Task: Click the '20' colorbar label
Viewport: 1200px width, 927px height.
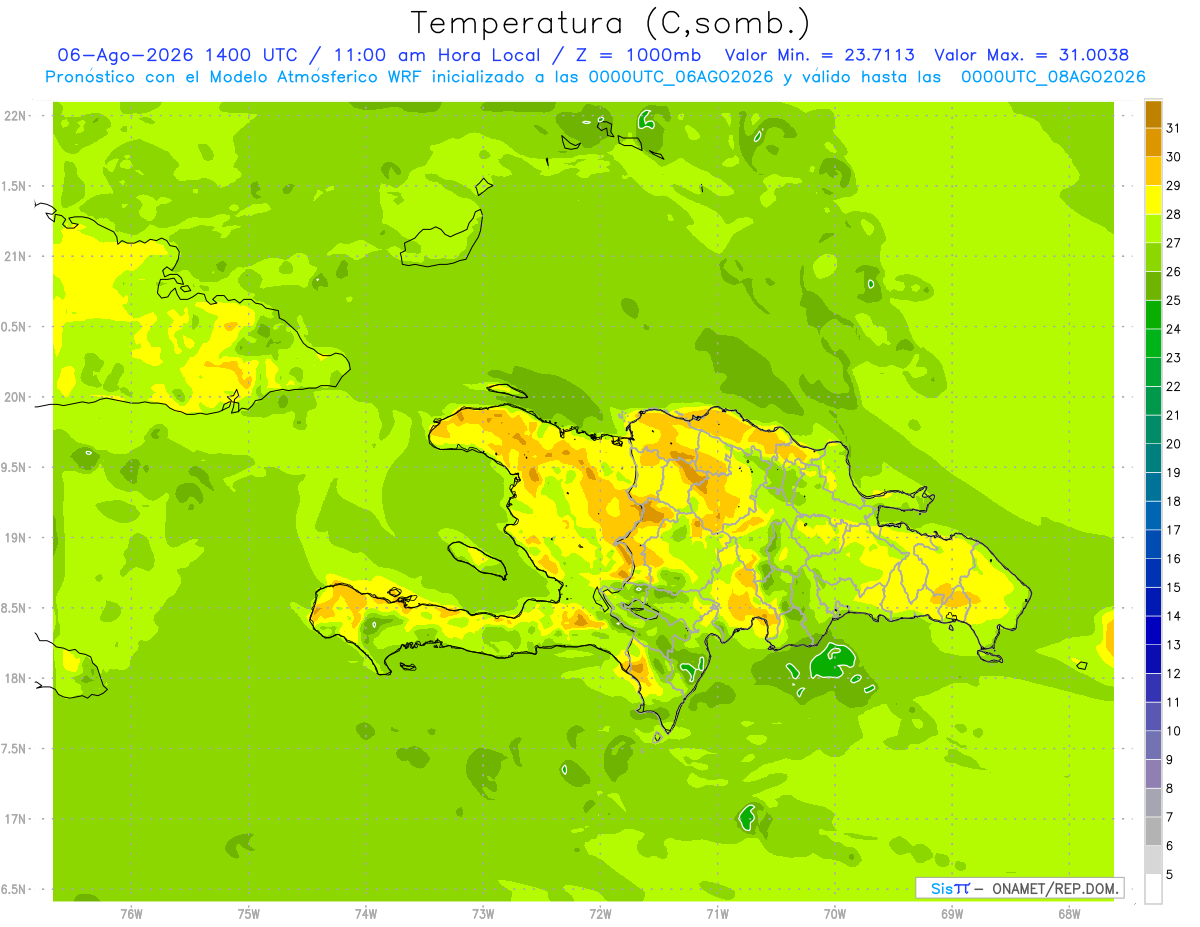Action: click(1173, 444)
